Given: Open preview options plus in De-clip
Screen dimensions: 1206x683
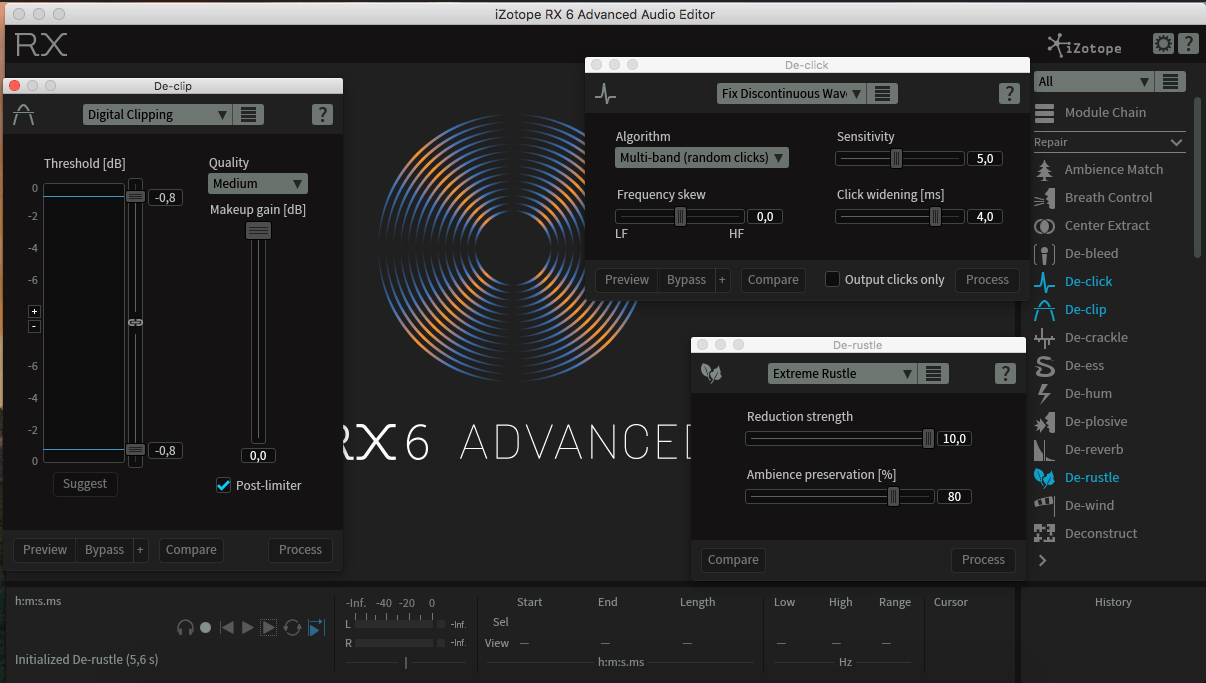Looking at the screenshot, I should pos(140,550).
